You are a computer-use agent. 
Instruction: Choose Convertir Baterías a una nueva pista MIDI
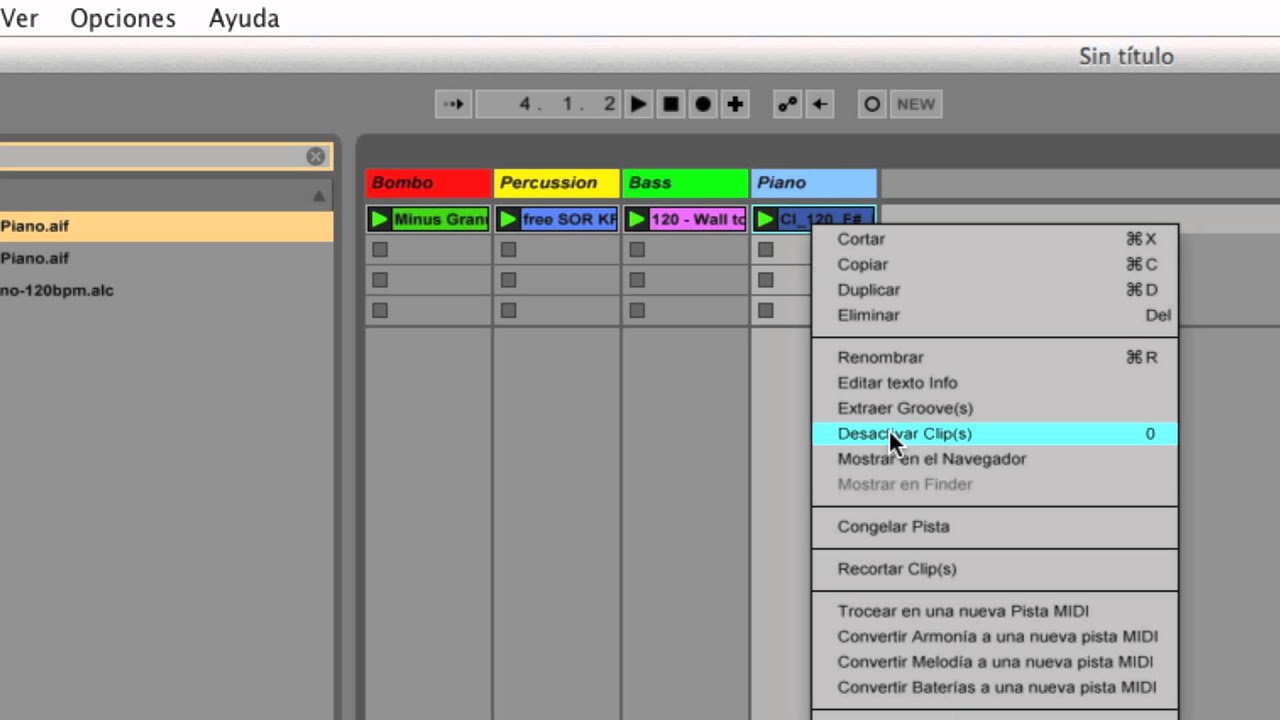(994, 687)
